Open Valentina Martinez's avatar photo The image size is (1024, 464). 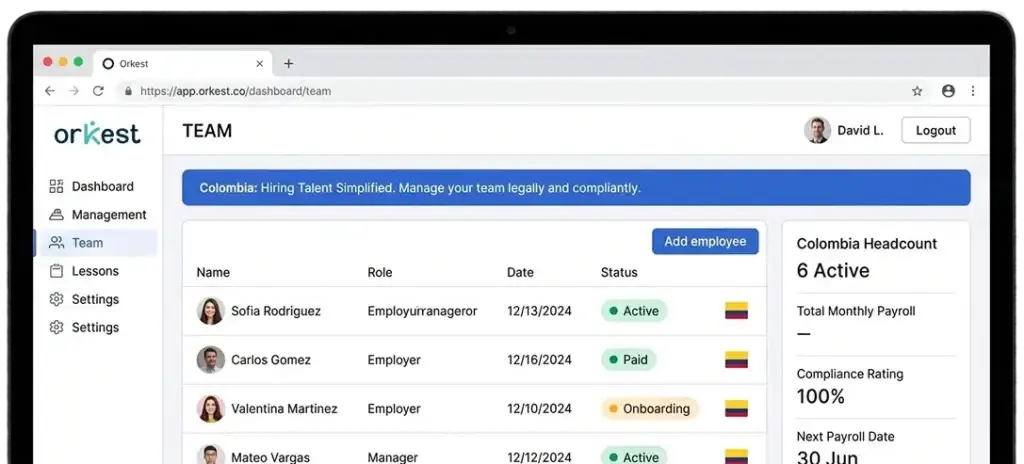(x=211, y=408)
